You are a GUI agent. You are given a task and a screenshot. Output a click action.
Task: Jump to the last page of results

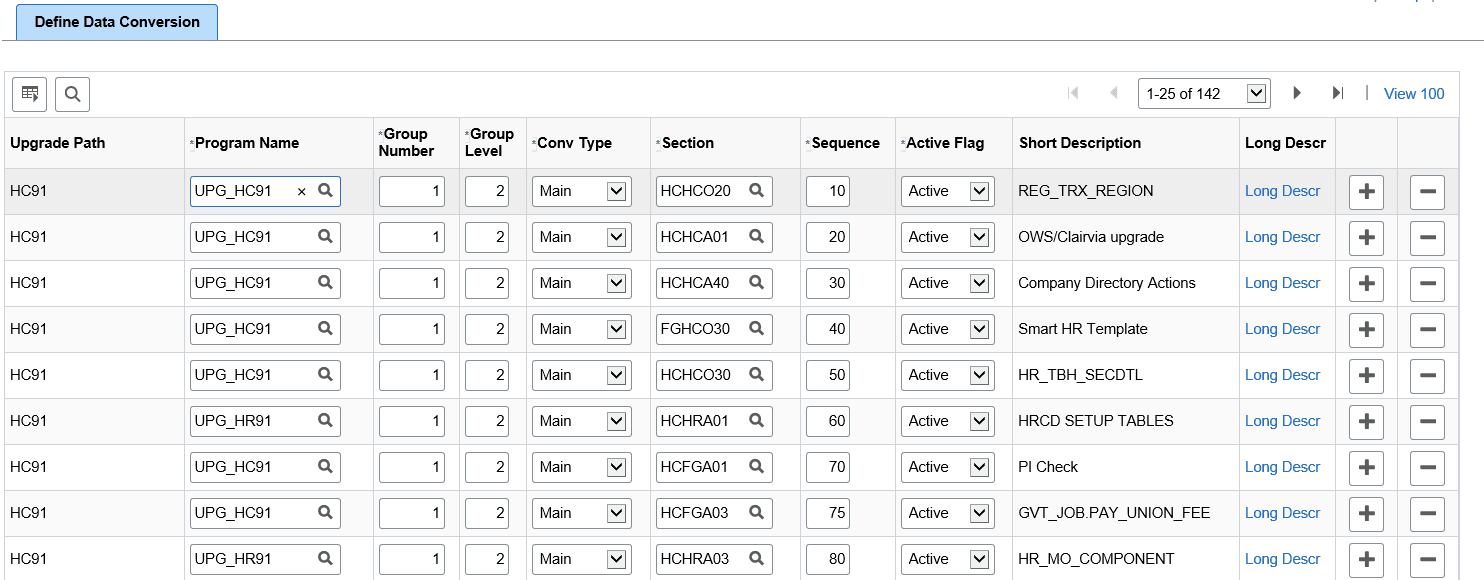pyautogui.click(x=1339, y=93)
